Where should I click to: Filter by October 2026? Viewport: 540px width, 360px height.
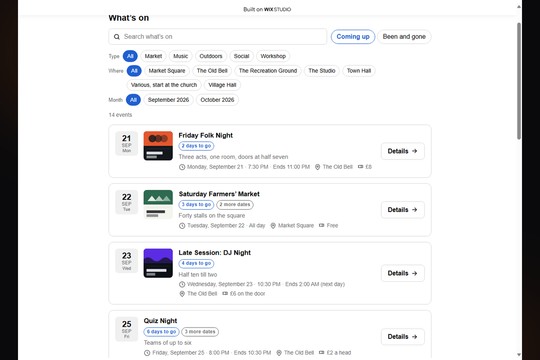point(217,100)
